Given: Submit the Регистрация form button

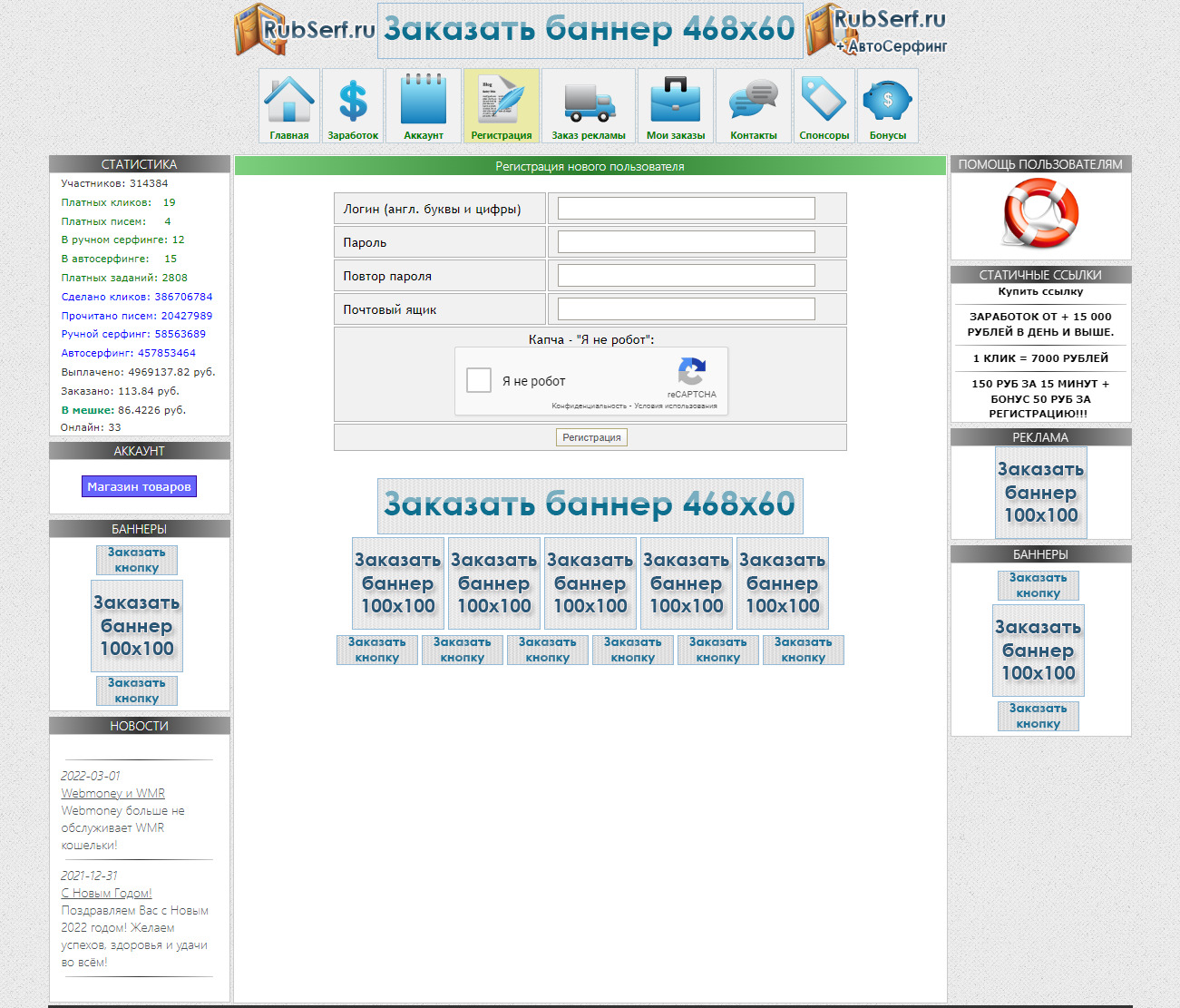Looking at the screenshot, I should (x=591, y=437).
